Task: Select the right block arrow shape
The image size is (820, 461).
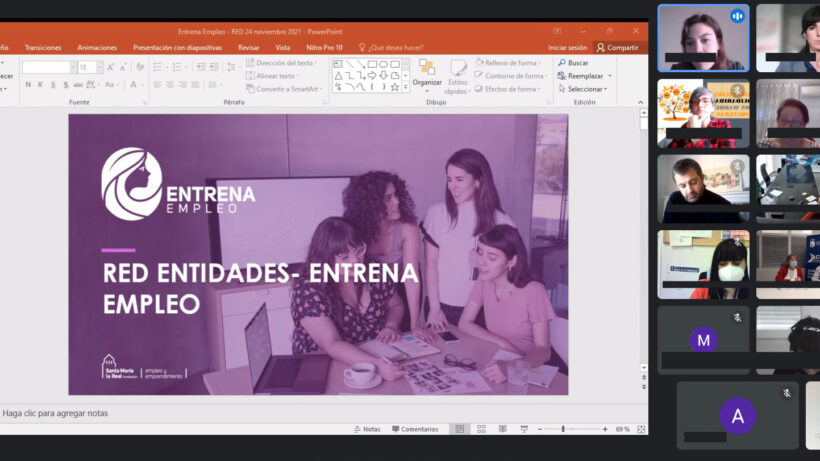Action: (x=372, y=75)
